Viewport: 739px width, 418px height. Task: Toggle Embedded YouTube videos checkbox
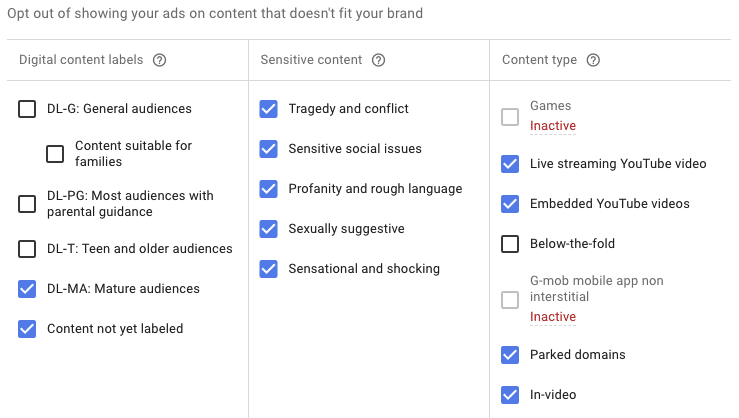click(510, 204)
